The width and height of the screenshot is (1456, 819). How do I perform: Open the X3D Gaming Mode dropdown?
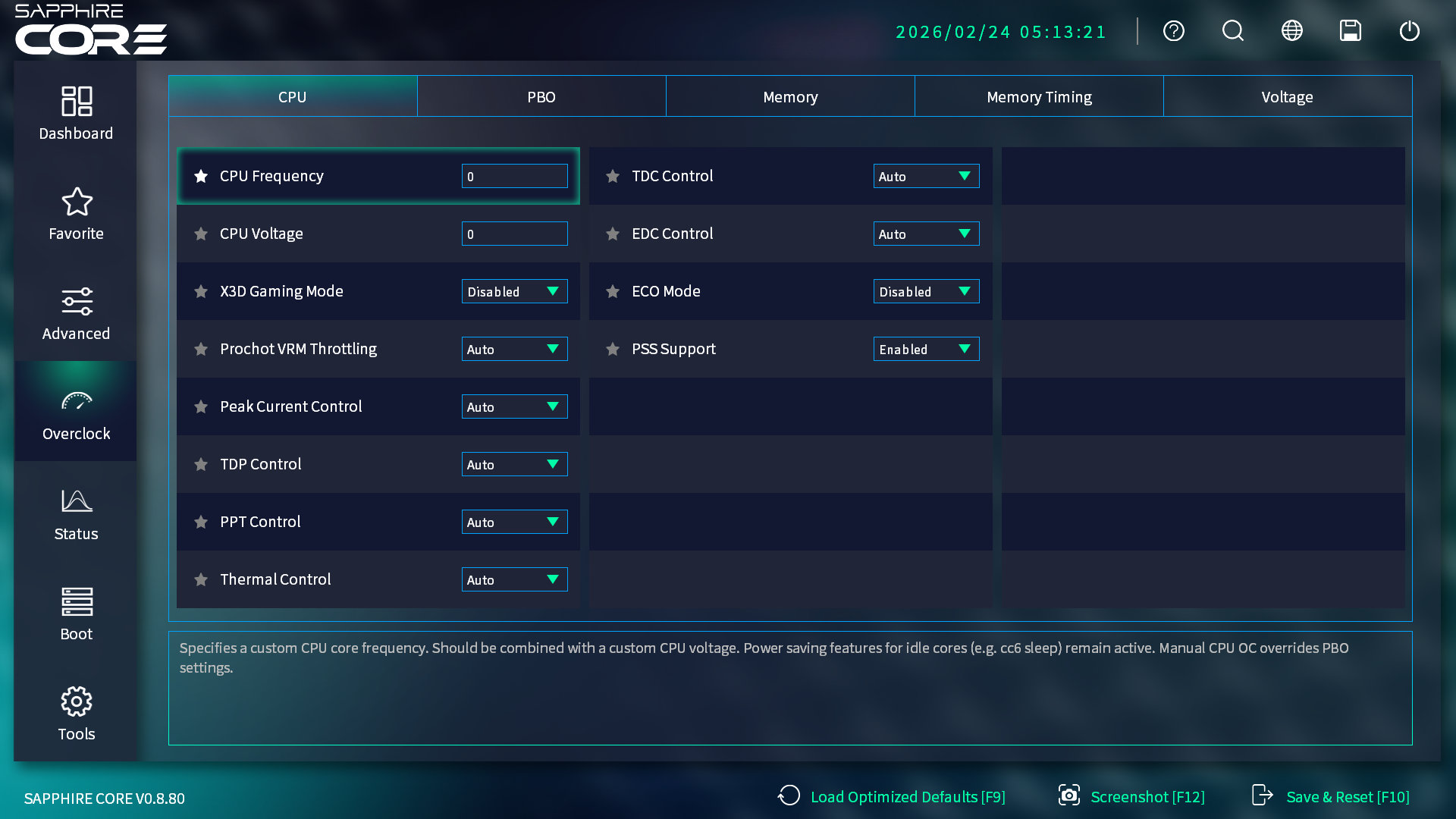pyautogui.click(x=514, y=291)
